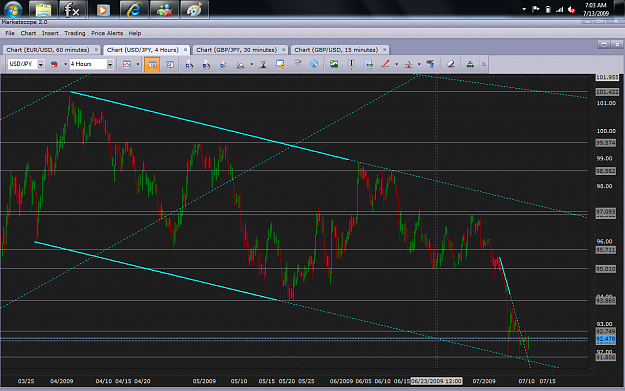Image resolution: width=625 pixels, height=391 pixels.
Task: Open dropdown arrow beside the disconnect icon
Action: pyautogui.click(x=65, y=64)
